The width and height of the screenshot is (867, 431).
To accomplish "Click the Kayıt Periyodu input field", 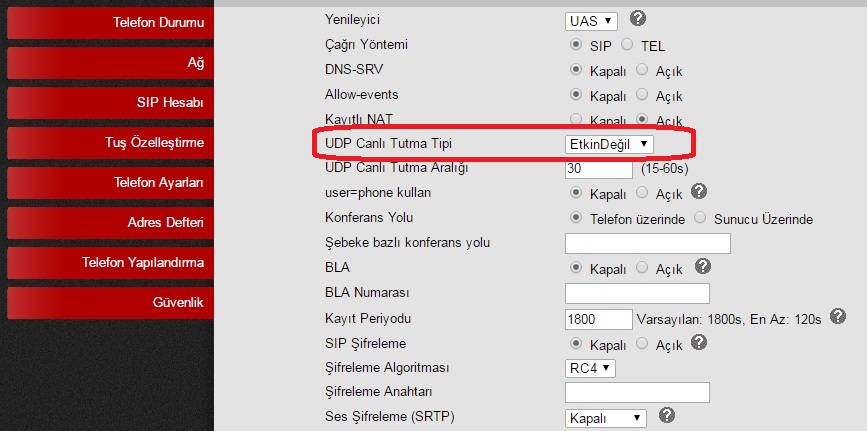I will pyautogui.click(x=597, y=319).
